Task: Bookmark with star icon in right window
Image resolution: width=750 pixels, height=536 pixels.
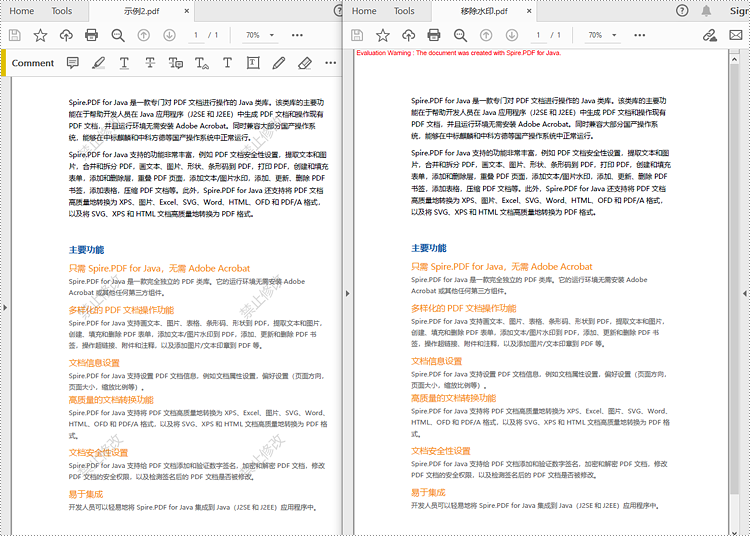Action: click(383, 35)
